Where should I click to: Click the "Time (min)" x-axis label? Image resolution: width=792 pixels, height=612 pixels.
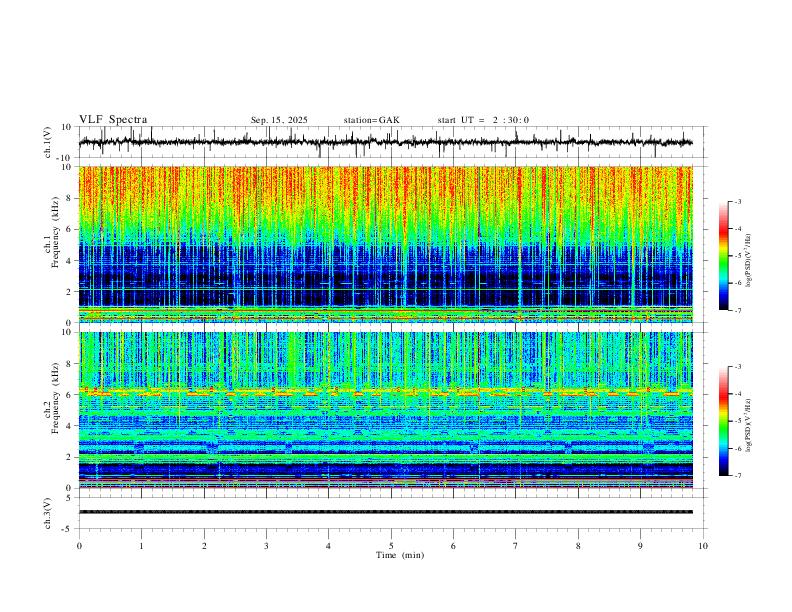(400, 555)
